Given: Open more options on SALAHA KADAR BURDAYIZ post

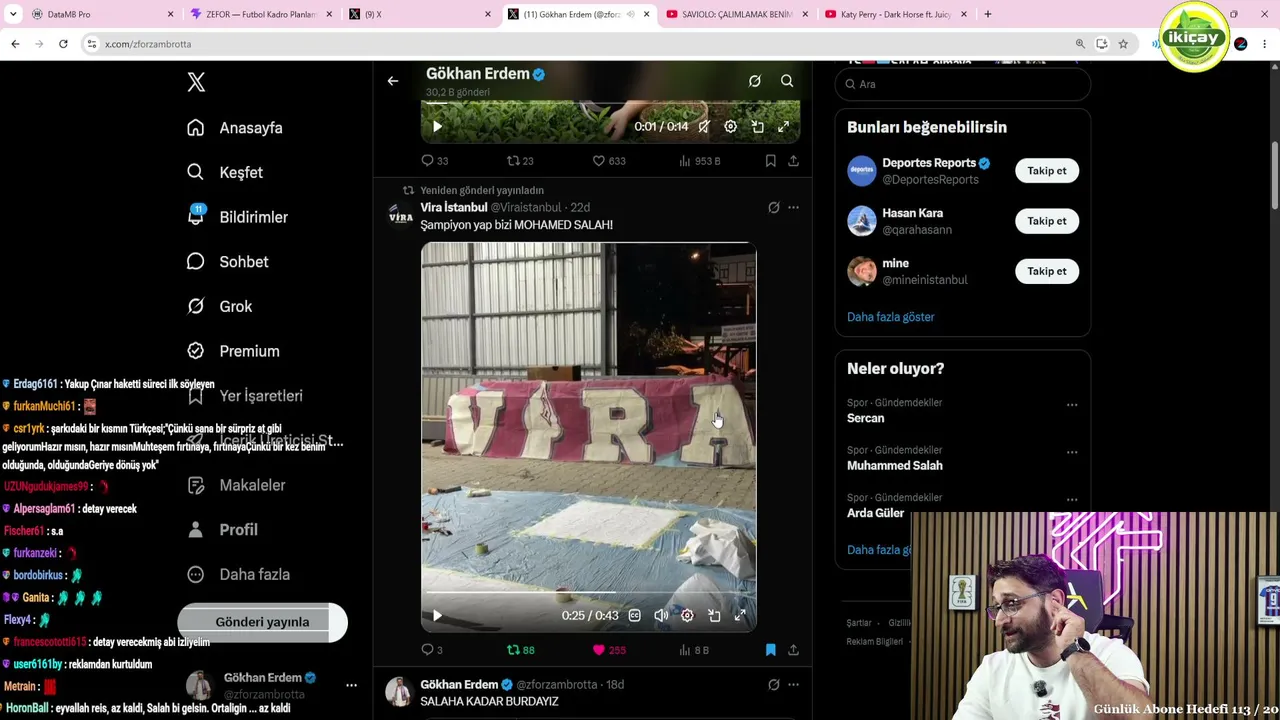Looking at the screenshot, I should tap(793, 685).
